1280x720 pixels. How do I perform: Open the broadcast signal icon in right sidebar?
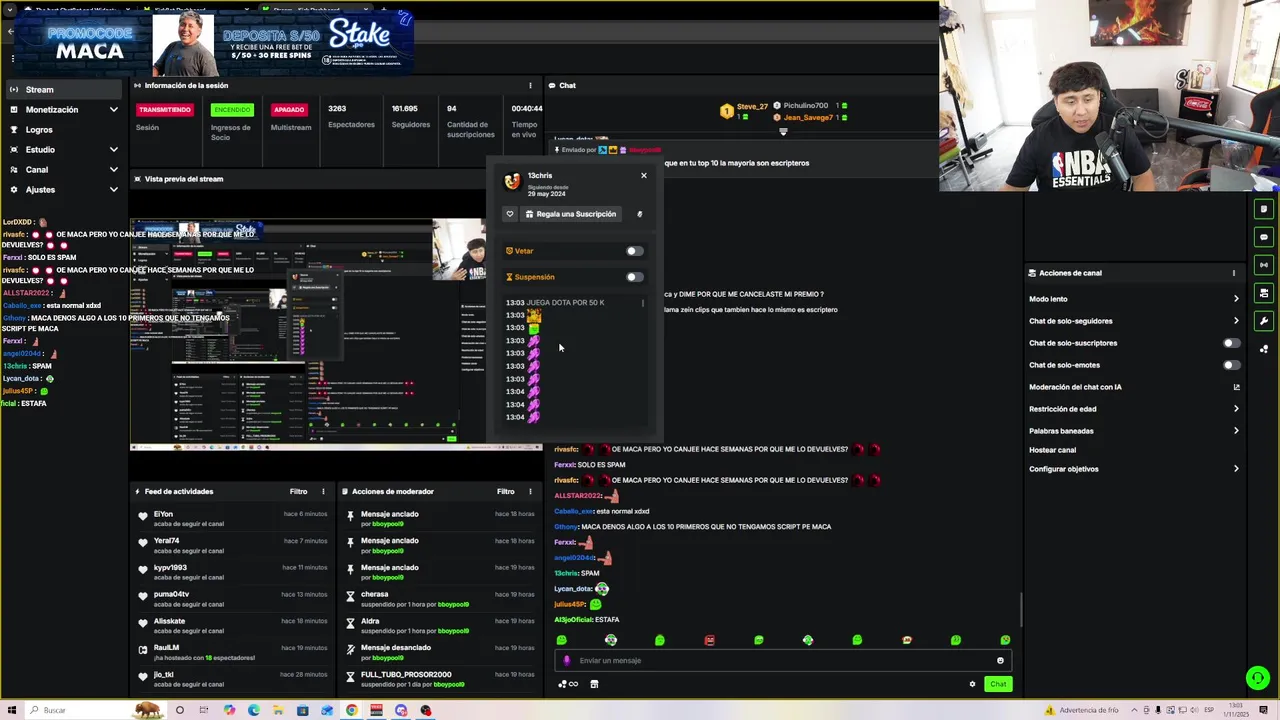[x=1264, y=265]
